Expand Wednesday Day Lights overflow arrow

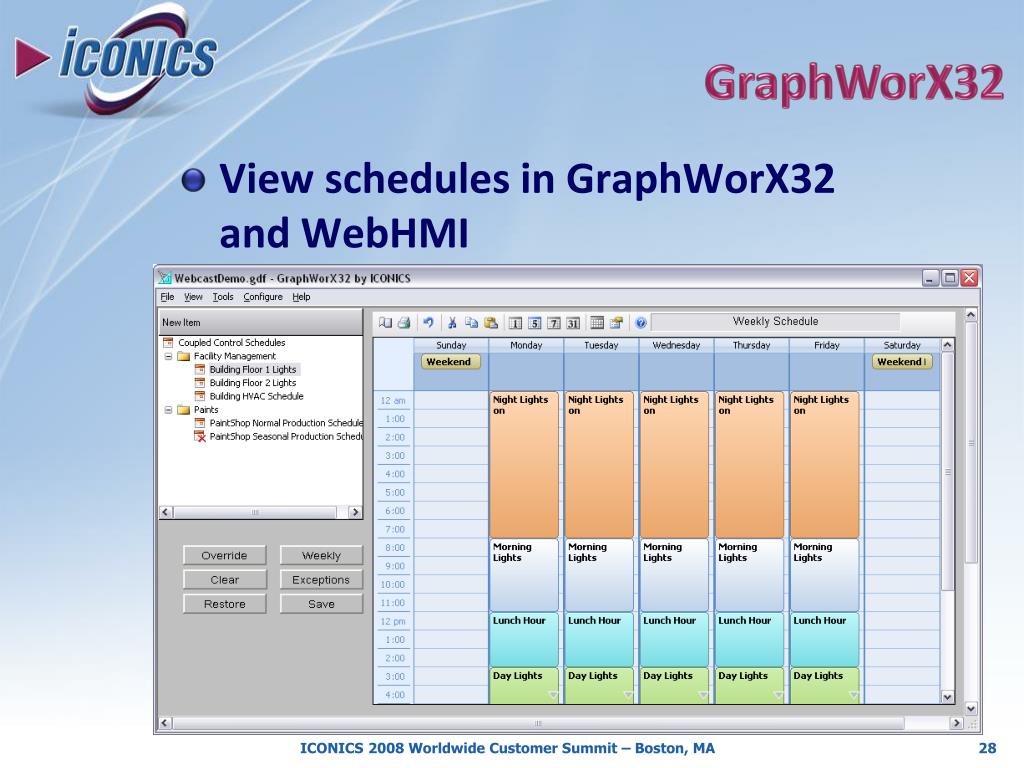click(703, 695)
